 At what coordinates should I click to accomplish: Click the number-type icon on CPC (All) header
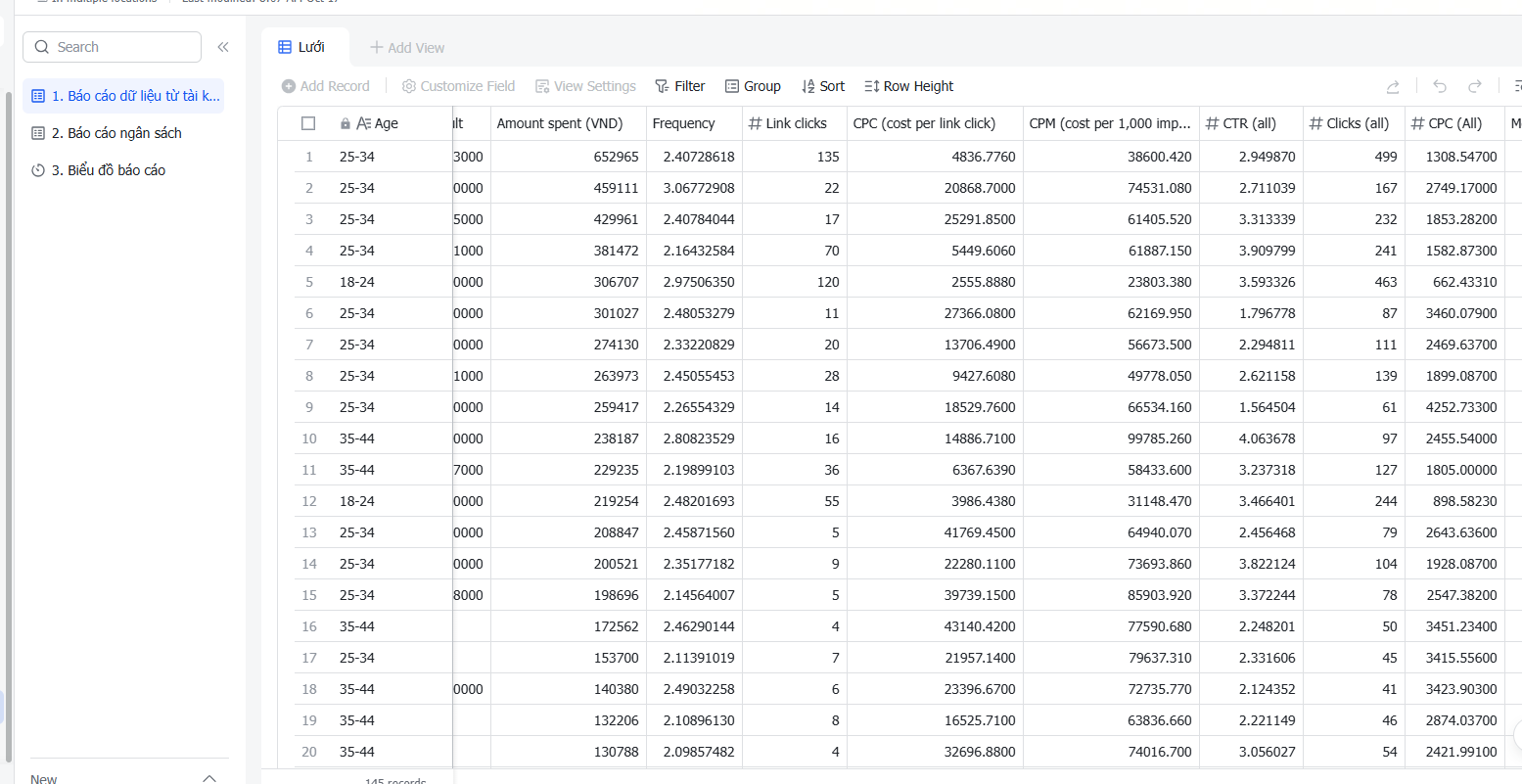(1418, 123)
